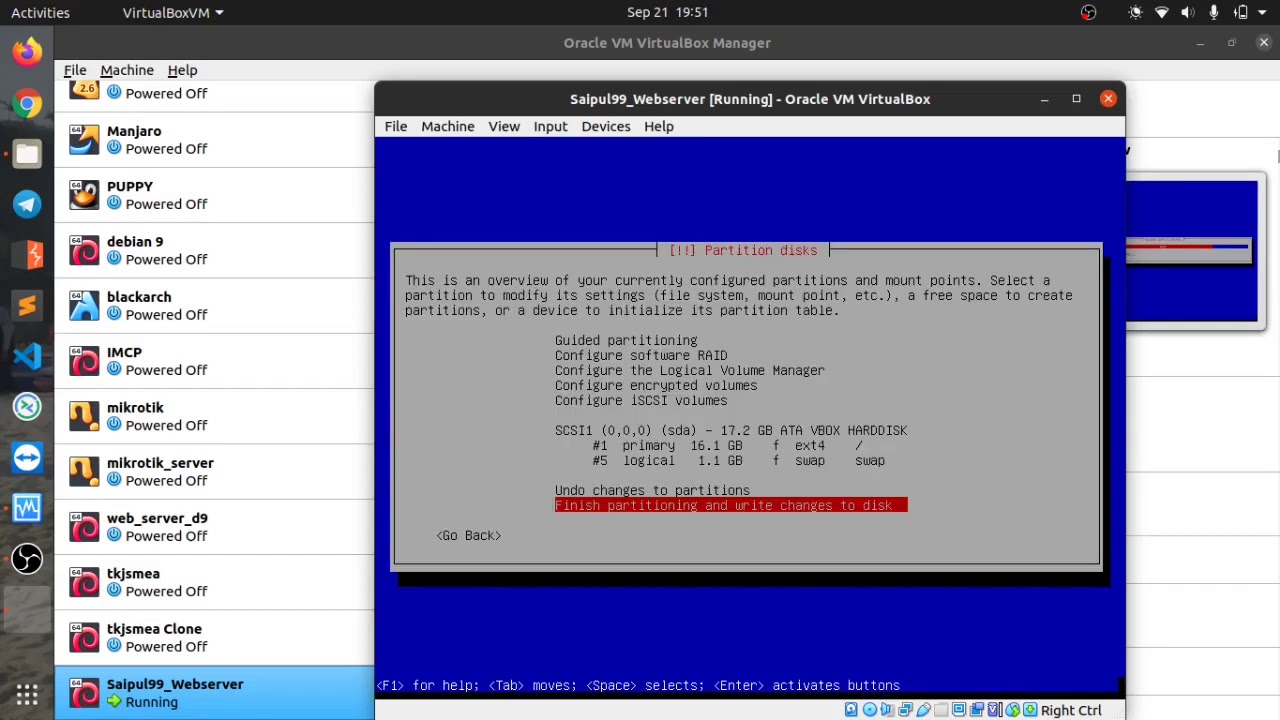Screen dimensions: 1280x720
Task: Open the Files manager in the dock
Action: [x=27, y=154]
